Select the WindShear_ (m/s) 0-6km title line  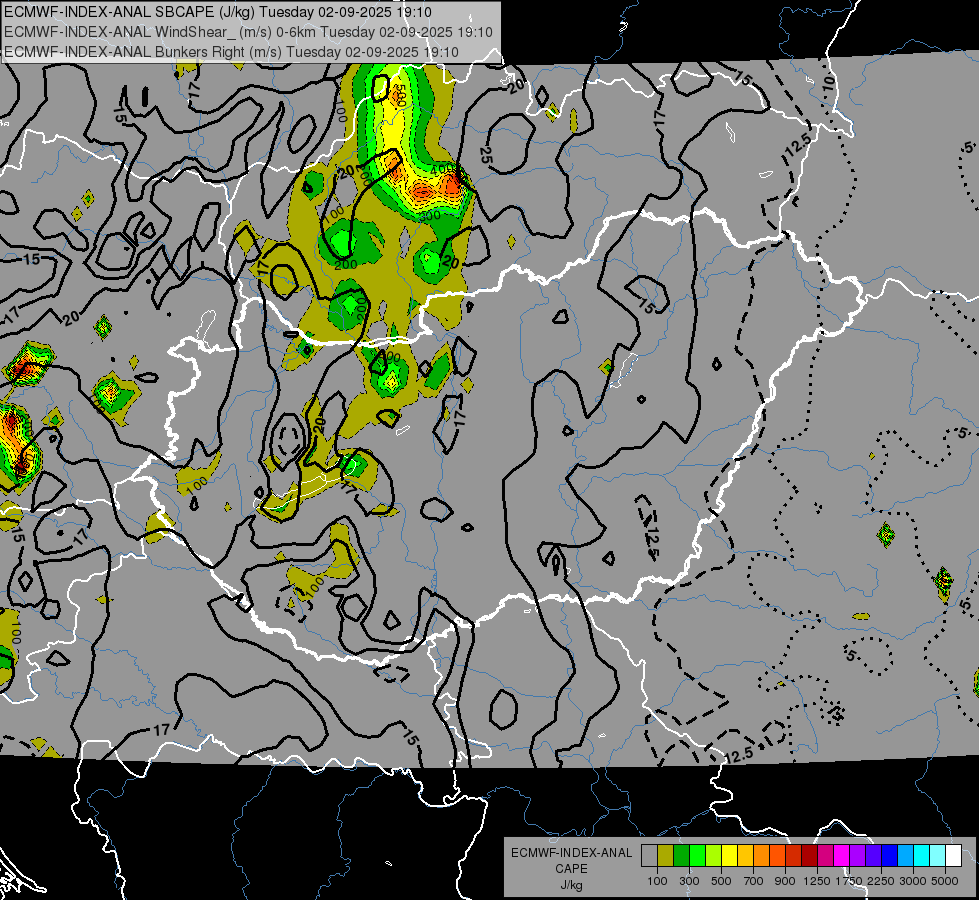248,32
